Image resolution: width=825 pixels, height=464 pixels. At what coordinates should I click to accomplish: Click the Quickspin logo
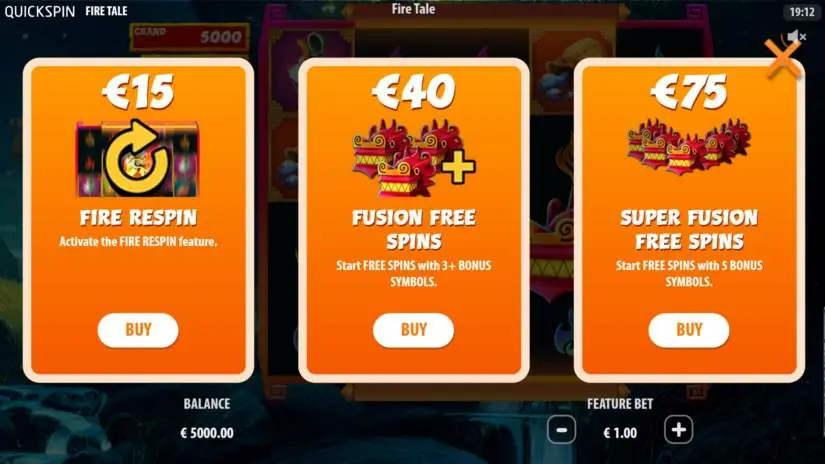click(x=40, y=11)
